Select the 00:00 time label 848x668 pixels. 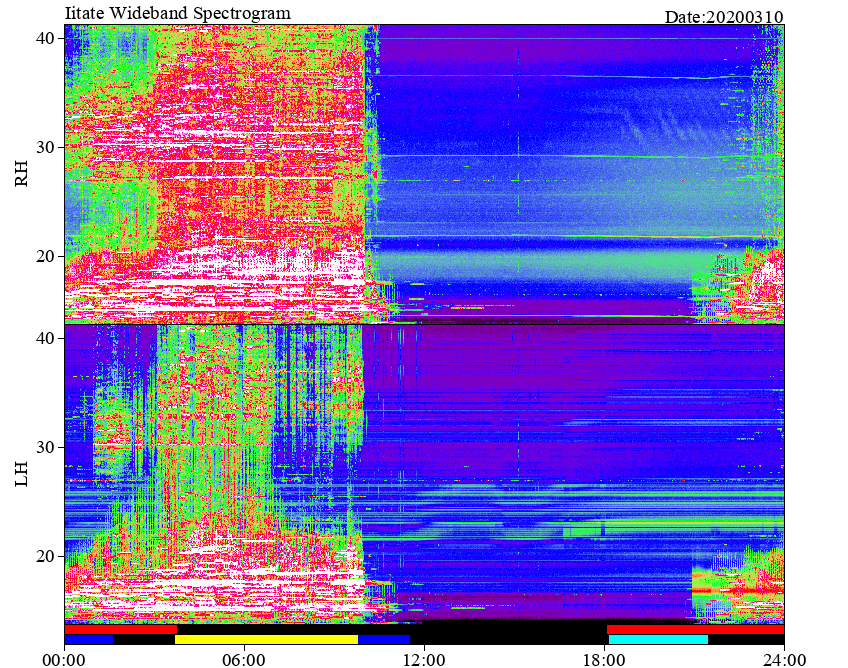pyautogui.click(x=64, y=660)
